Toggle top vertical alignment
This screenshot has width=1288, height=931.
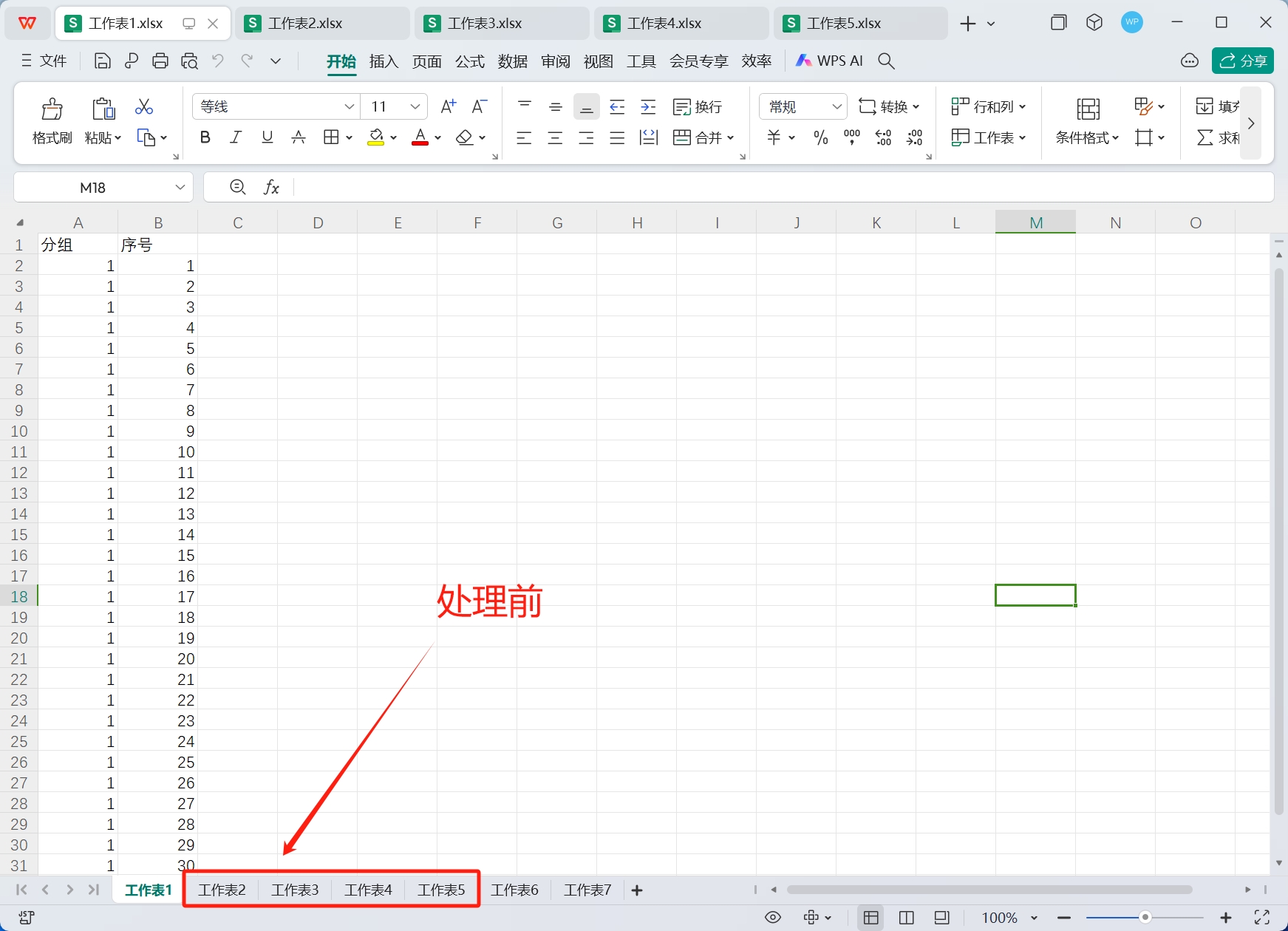(x=525, y=107)
